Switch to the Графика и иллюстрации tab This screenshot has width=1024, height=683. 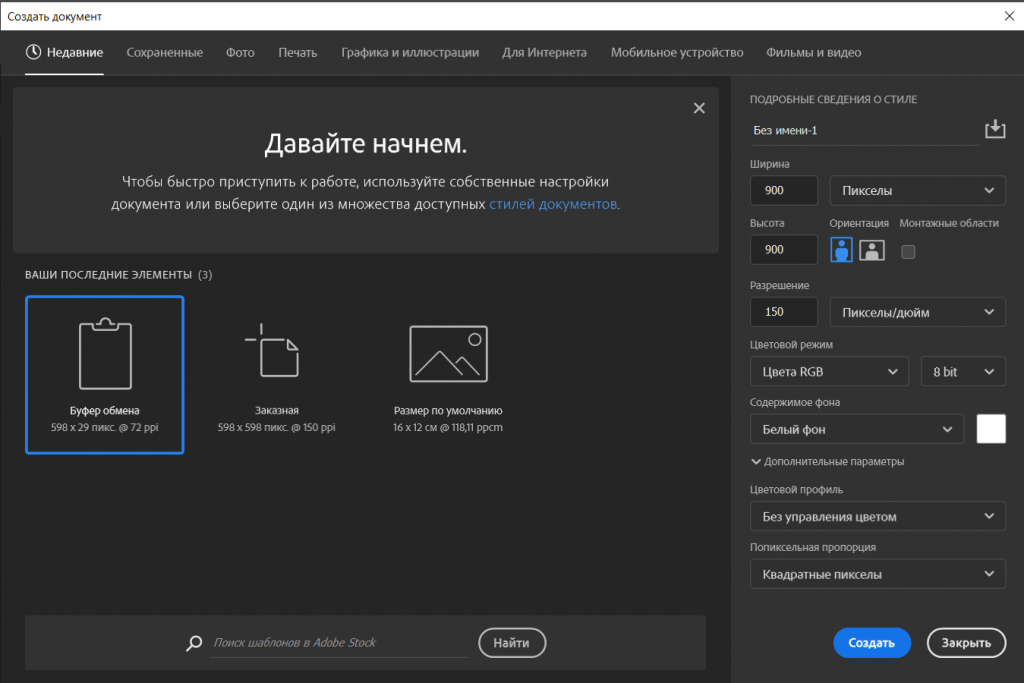(x=409, y=52)
